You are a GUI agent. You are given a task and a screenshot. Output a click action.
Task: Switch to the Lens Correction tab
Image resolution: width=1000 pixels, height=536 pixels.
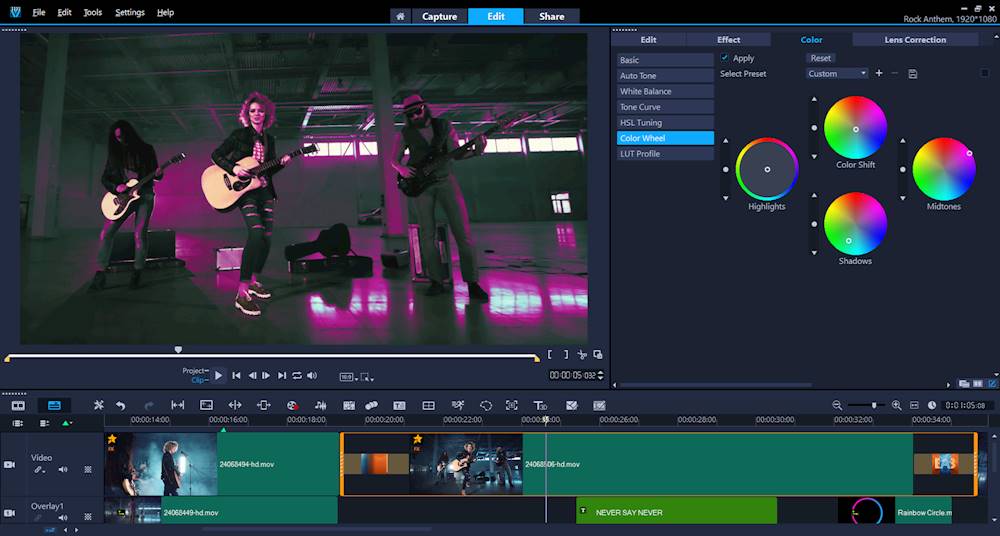[x=915, y=40]
